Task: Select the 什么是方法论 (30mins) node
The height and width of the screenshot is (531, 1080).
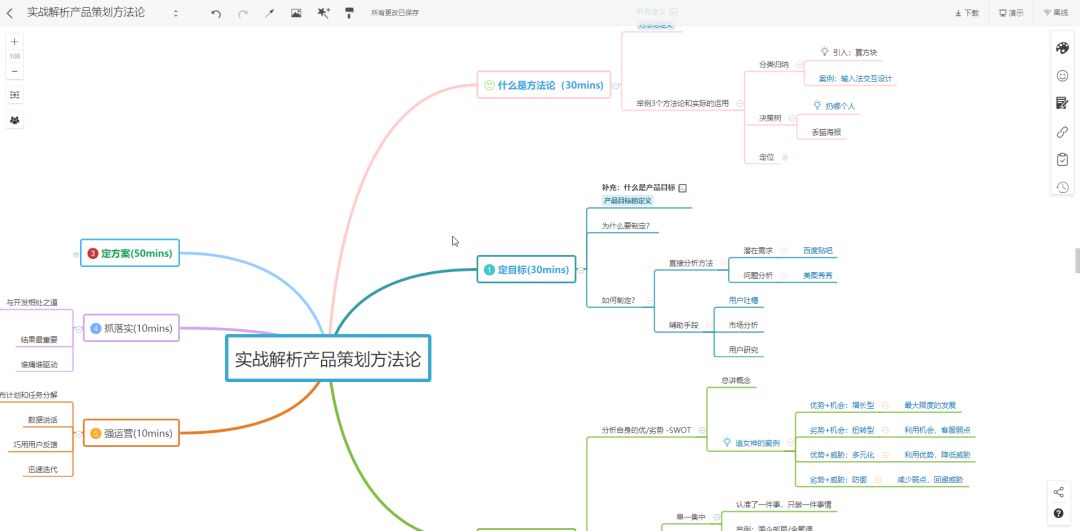Action: (x=543, y=85)
